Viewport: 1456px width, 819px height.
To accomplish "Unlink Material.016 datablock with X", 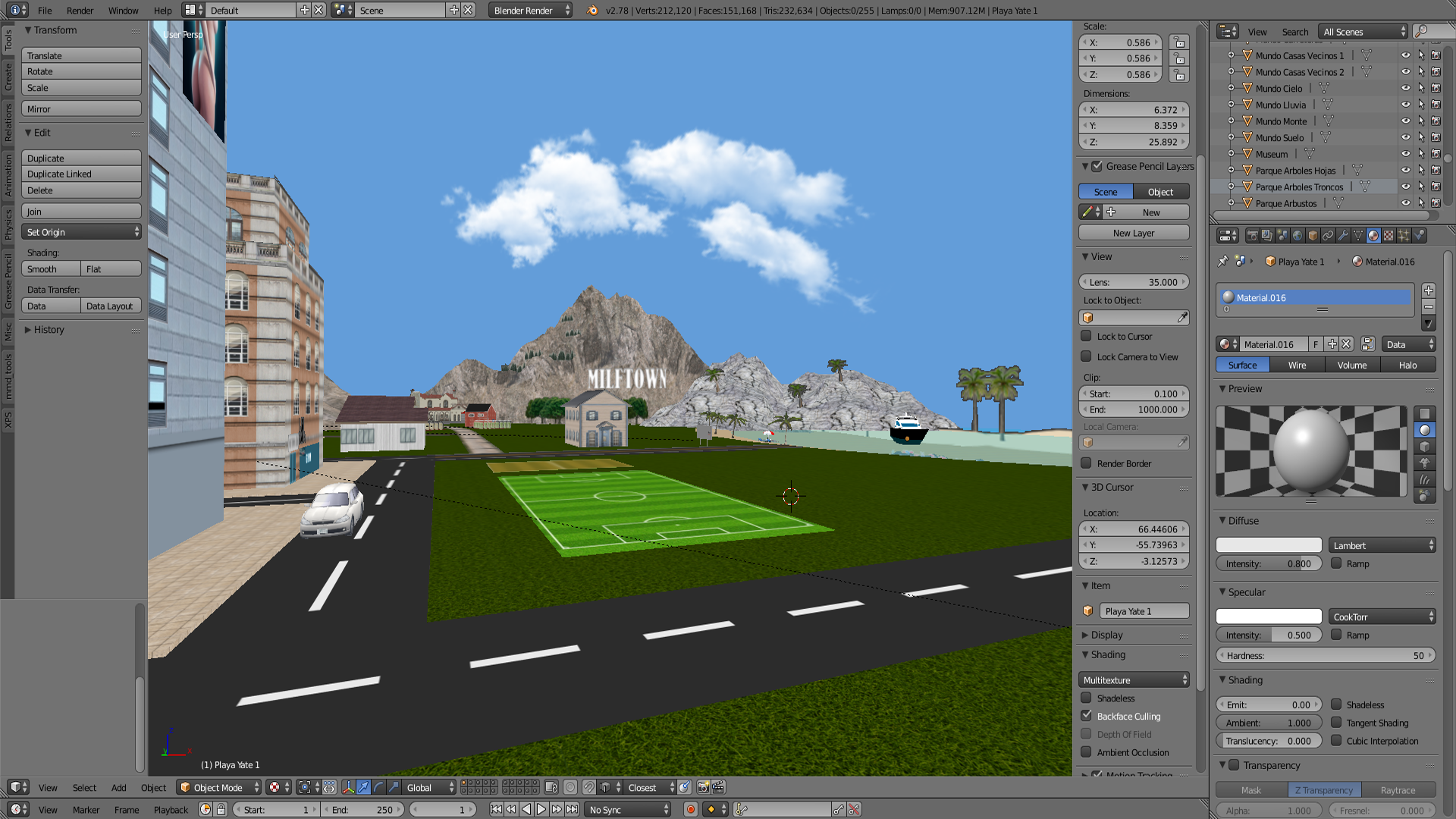I will [1346, 344].
